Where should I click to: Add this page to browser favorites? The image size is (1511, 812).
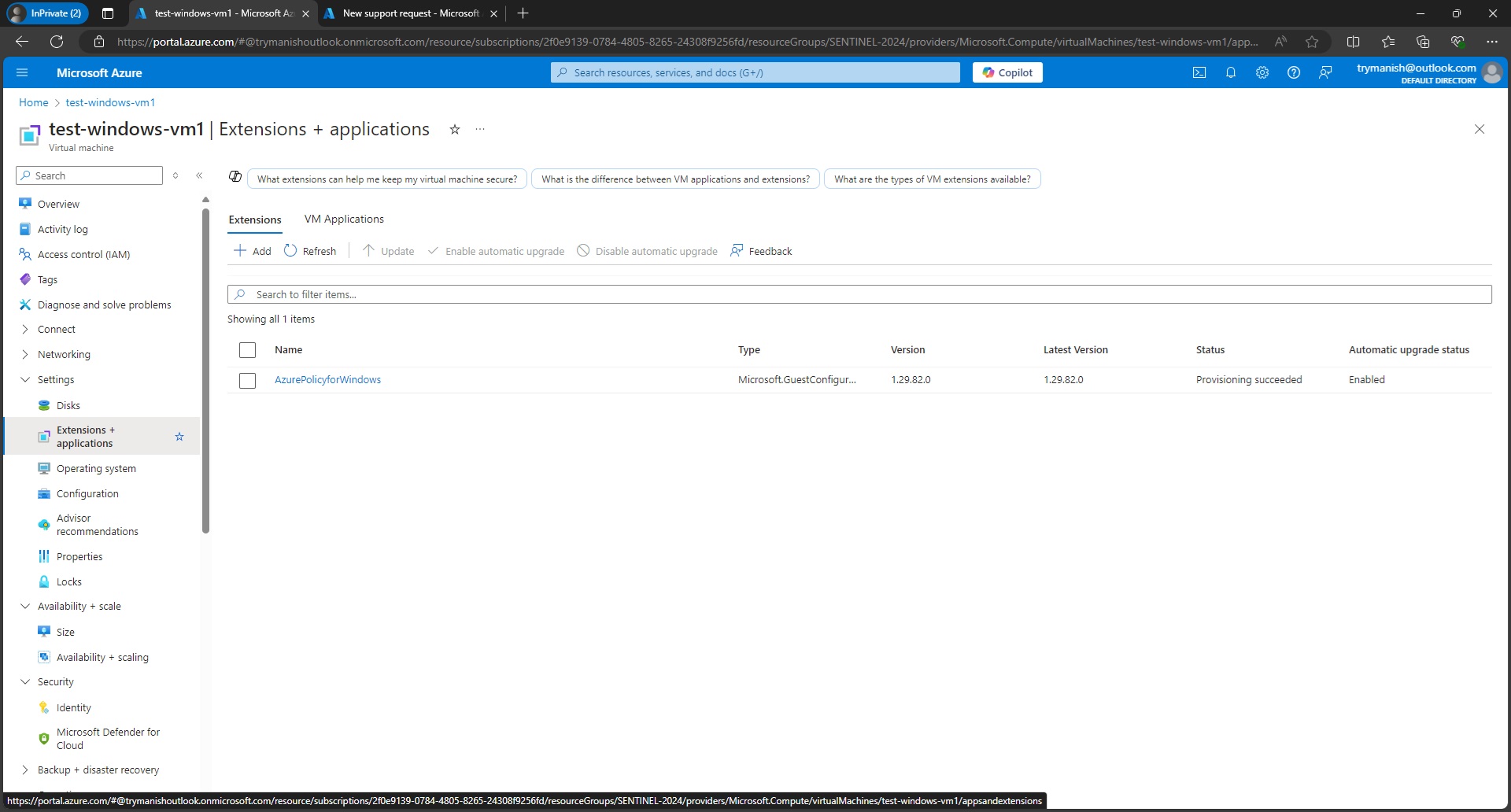coord(1312,42)
